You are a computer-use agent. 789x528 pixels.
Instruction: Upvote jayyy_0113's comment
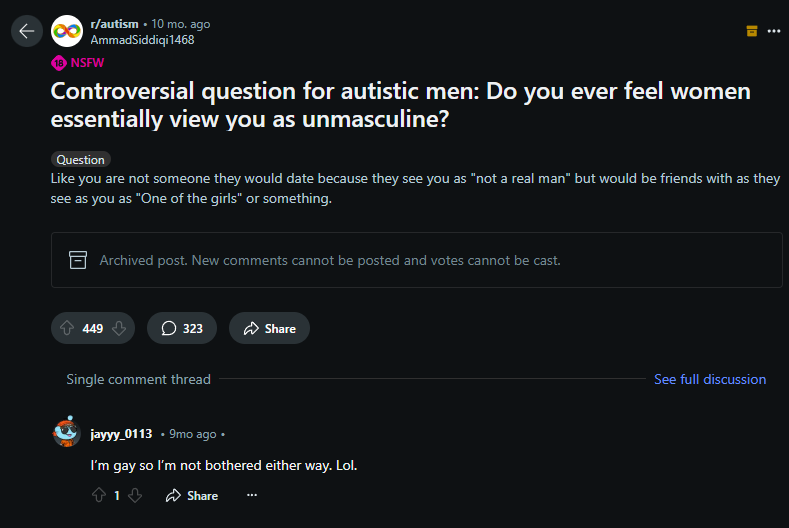99,495
